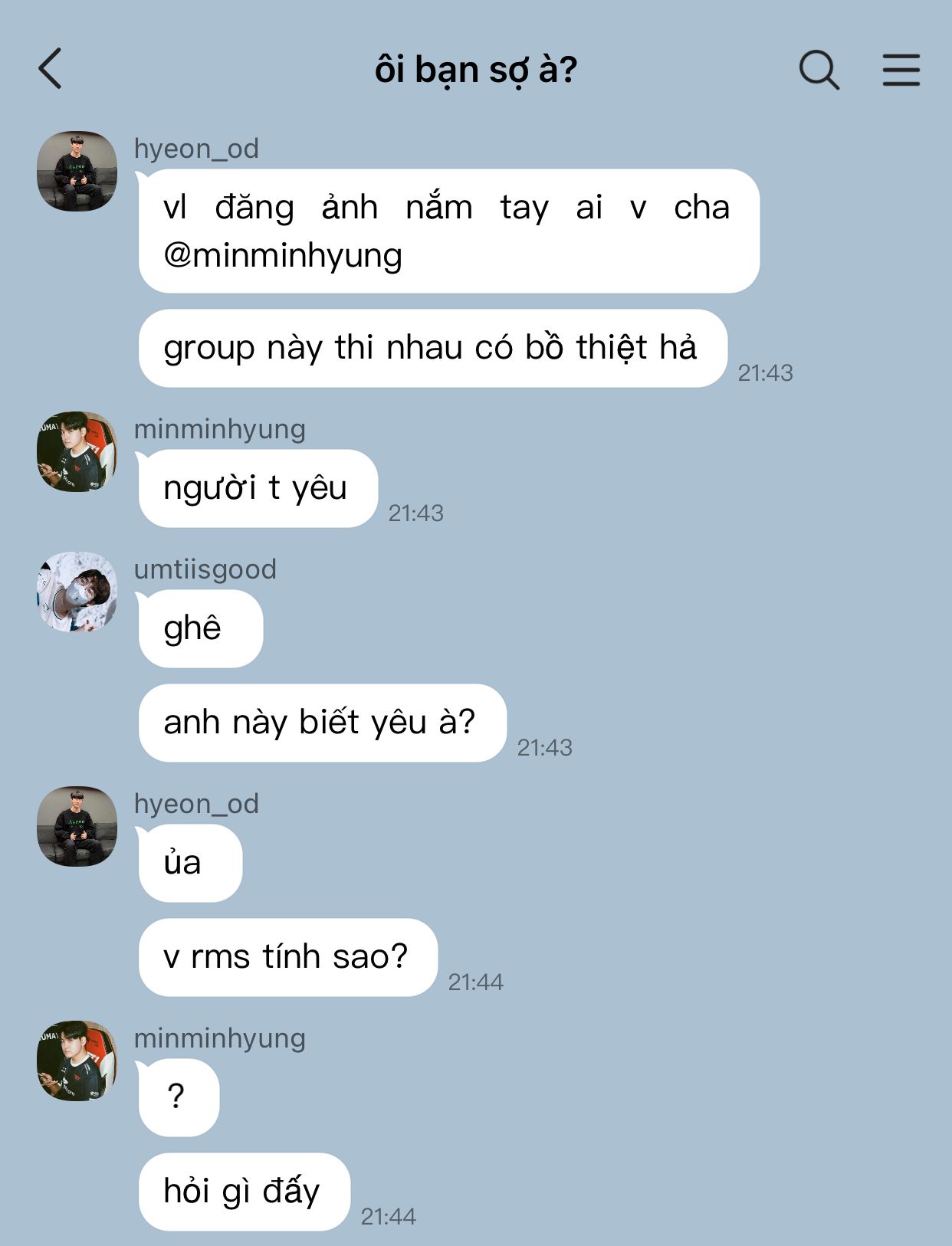Tap the chat title 'ôi bạn sợ à?'

tap(475, 70)
